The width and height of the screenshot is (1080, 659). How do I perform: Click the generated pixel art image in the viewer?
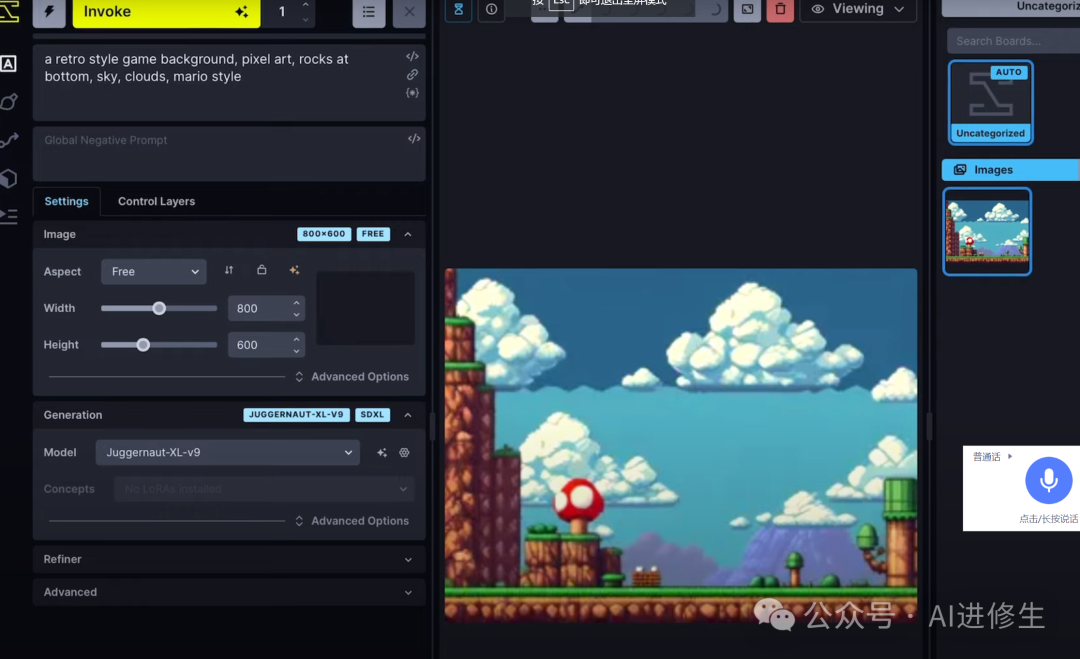pos(681,445)
